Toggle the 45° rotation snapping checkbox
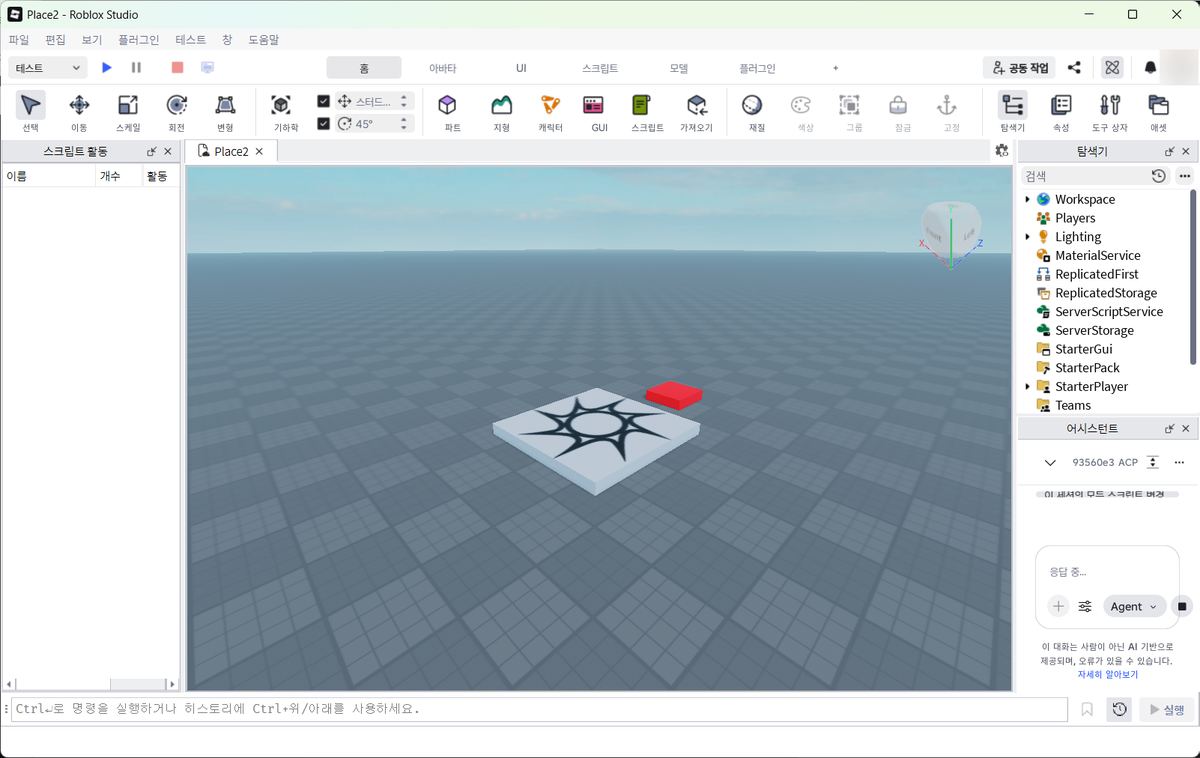This screenshot has width=1200, height=758. (x=323, y=124)
